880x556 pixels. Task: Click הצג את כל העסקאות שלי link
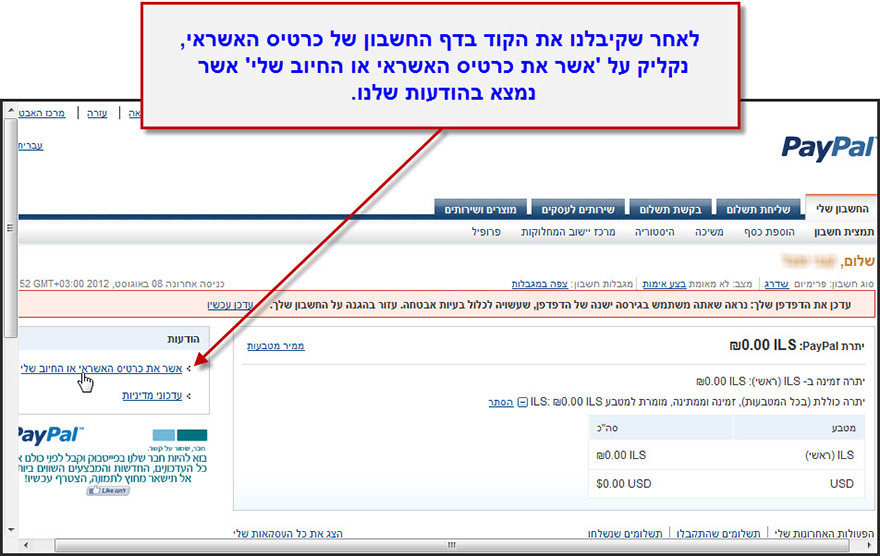288,533
